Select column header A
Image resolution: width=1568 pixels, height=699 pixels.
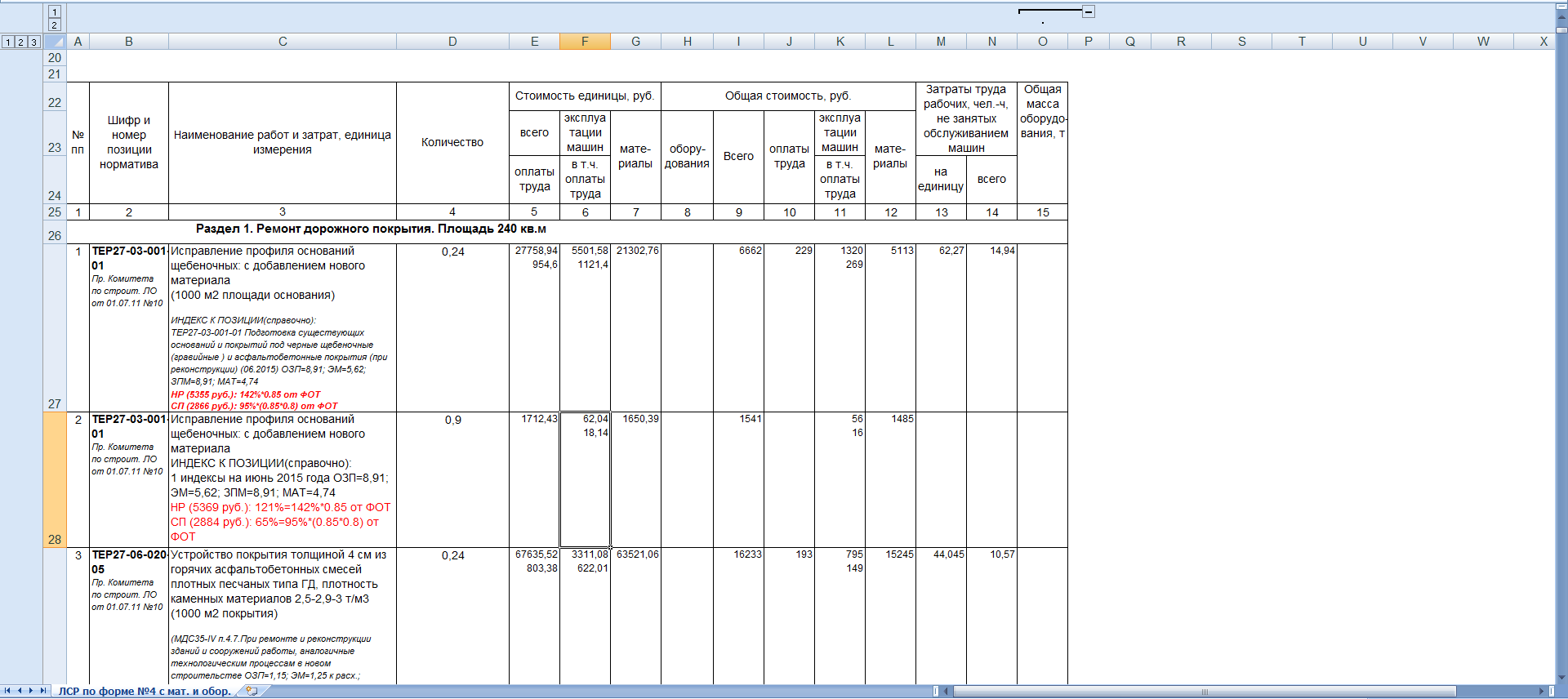coord(78,42)
